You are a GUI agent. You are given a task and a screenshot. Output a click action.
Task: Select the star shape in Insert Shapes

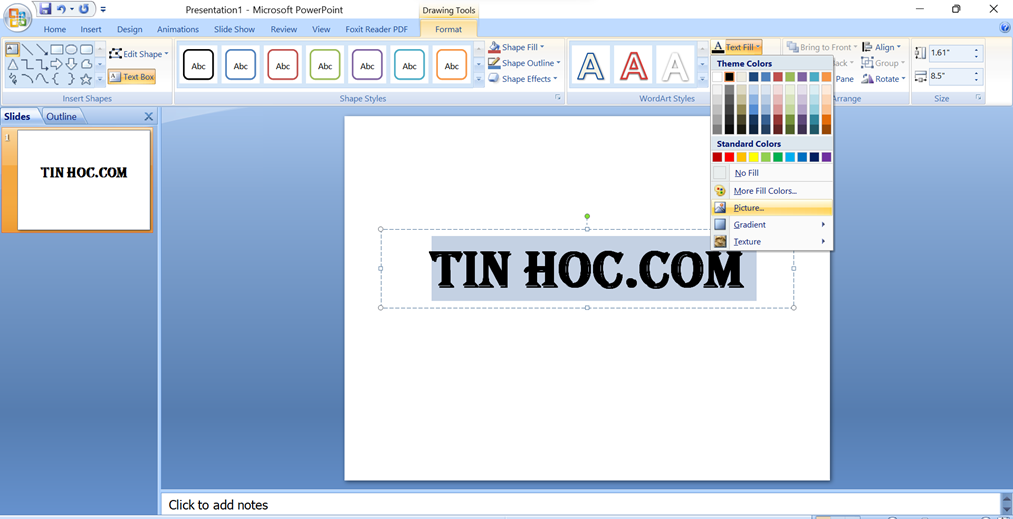86,79
